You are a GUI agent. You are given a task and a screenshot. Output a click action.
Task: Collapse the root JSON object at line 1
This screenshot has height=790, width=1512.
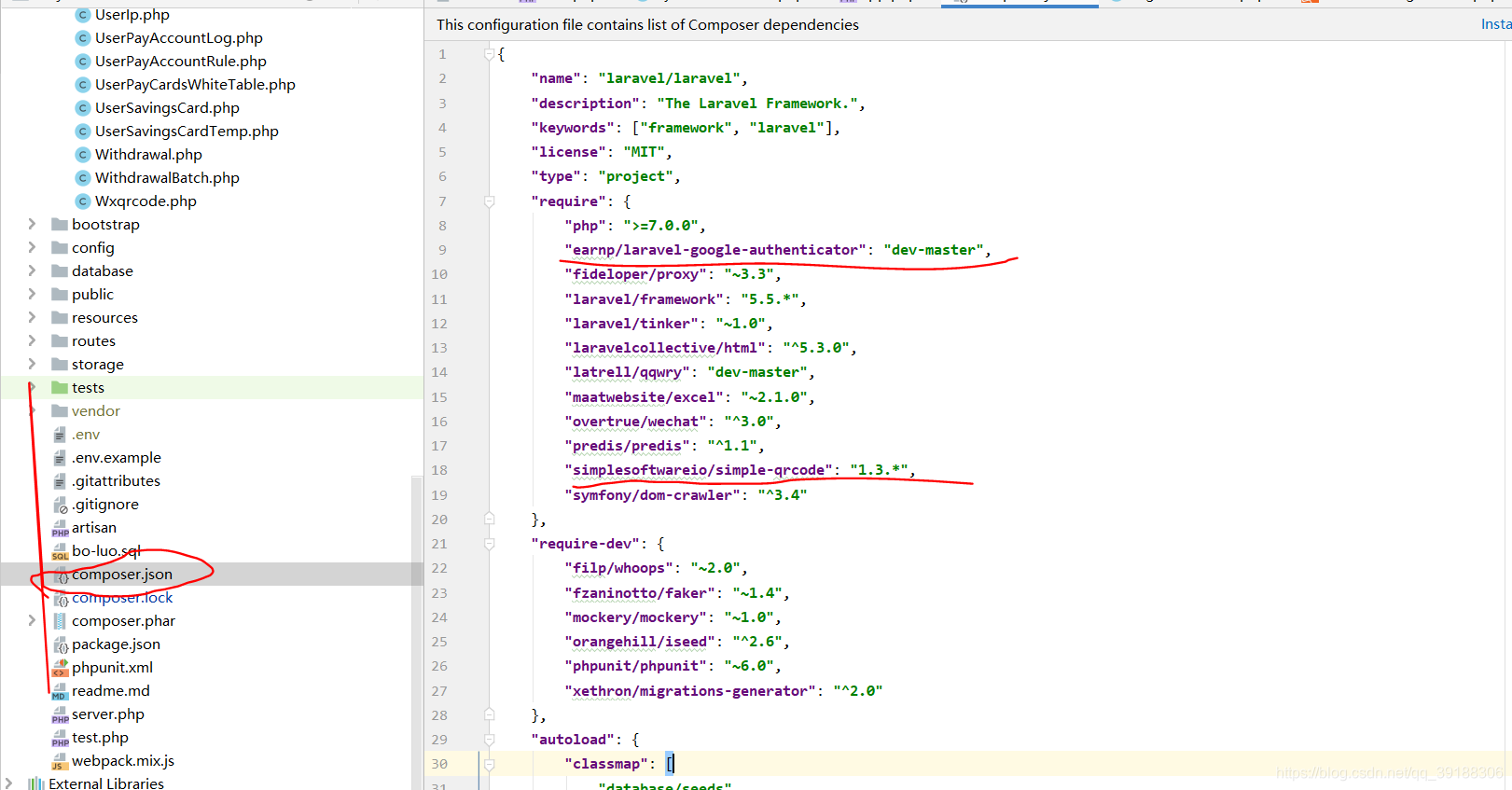(x=489, y=54)
